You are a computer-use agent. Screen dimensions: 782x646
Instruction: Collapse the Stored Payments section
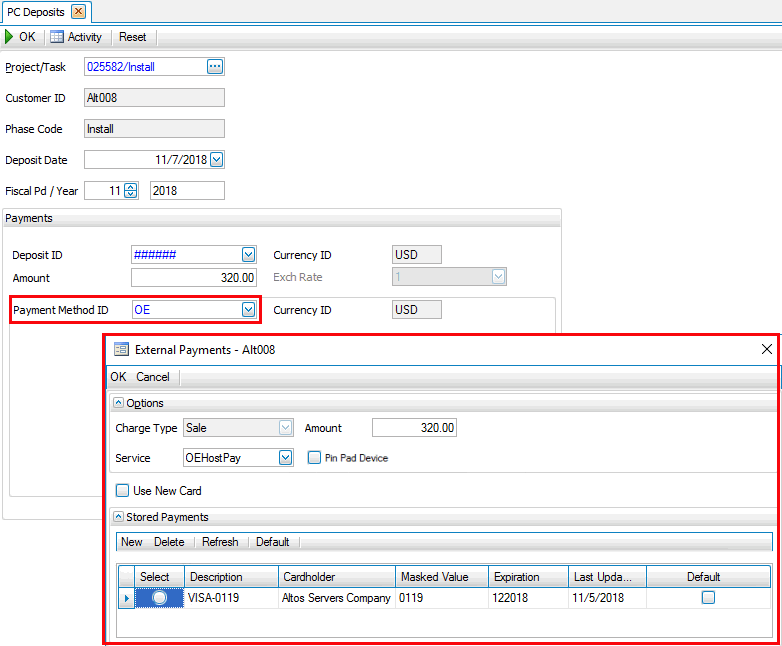(x=118, y=517)
